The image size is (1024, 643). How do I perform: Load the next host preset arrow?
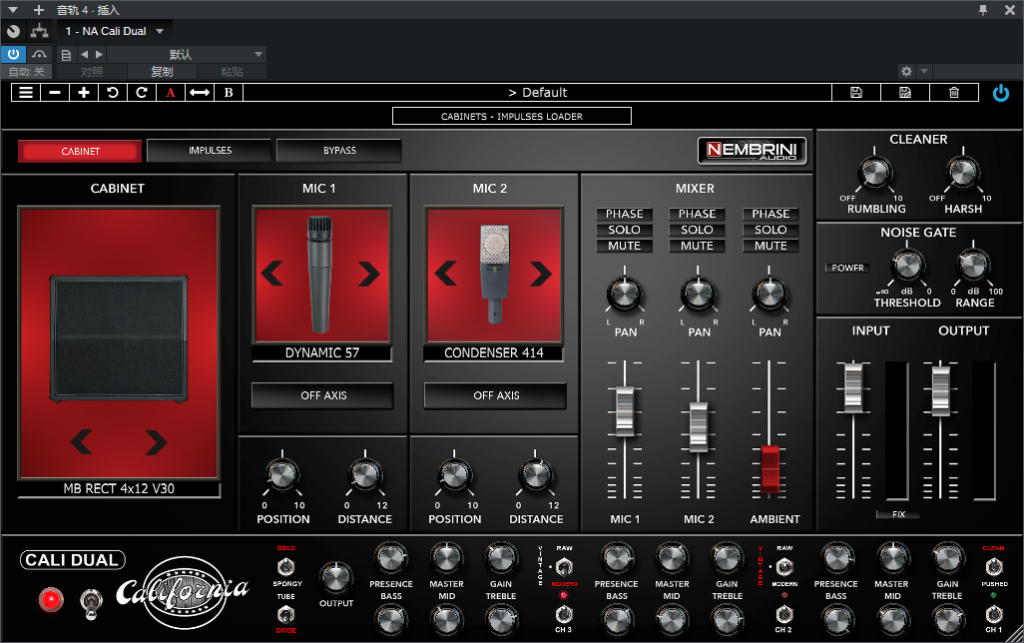pos(99,55)
